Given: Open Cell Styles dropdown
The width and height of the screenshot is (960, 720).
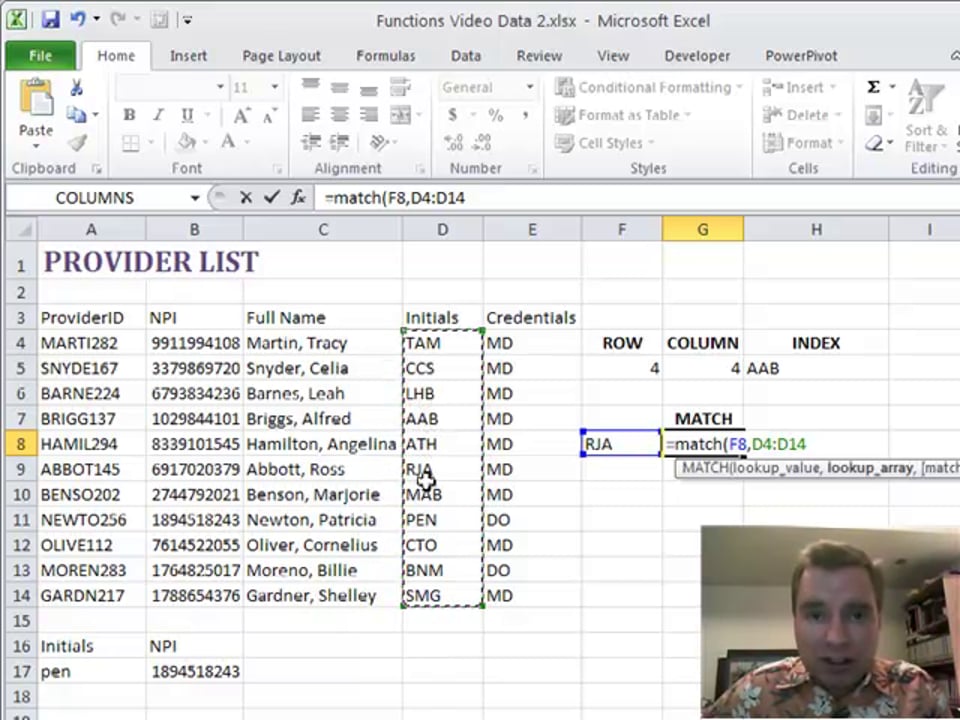Looking at the screenshot, I should [x=605, y=143].
